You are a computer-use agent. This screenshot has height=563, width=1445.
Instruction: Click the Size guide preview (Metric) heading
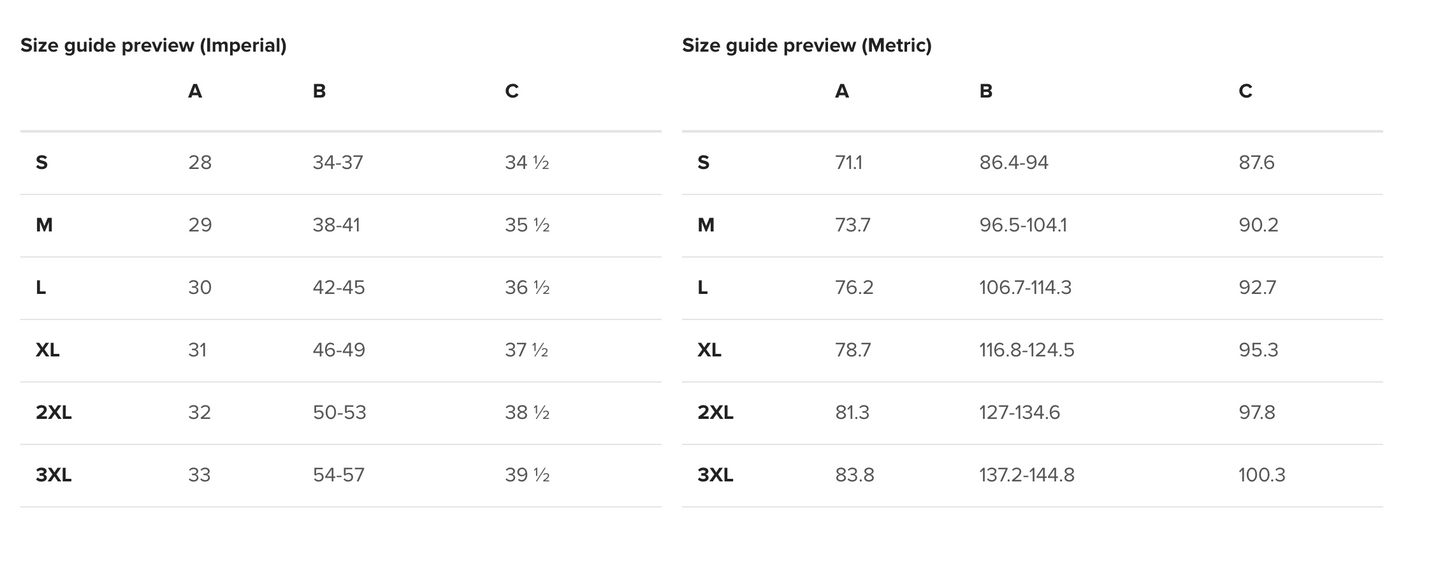coord(806,46)
